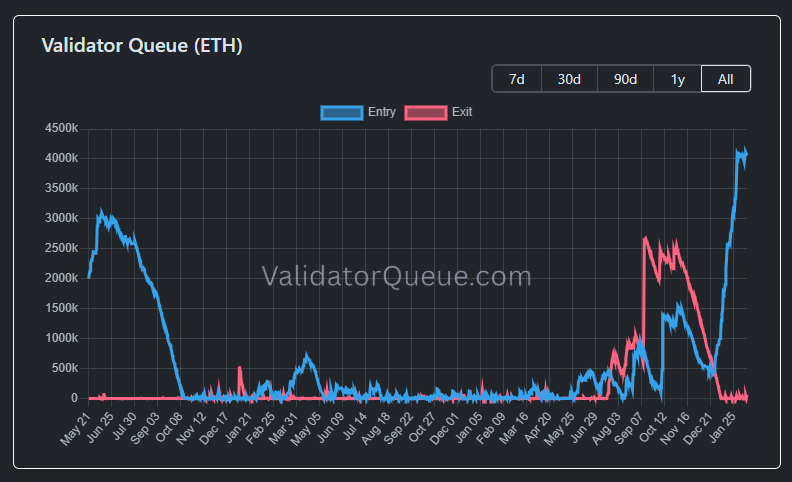Hide the Exit series via its legend label
Screen dimensions: 792x482
(462, 112)
